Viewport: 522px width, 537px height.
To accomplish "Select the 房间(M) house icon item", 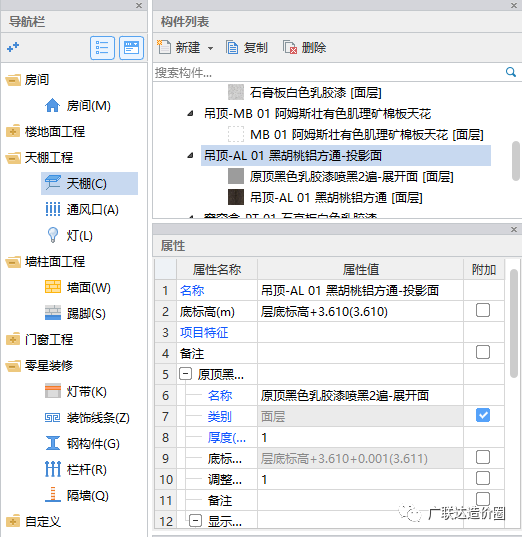I will pyautogui.click(x=77, y=105).
